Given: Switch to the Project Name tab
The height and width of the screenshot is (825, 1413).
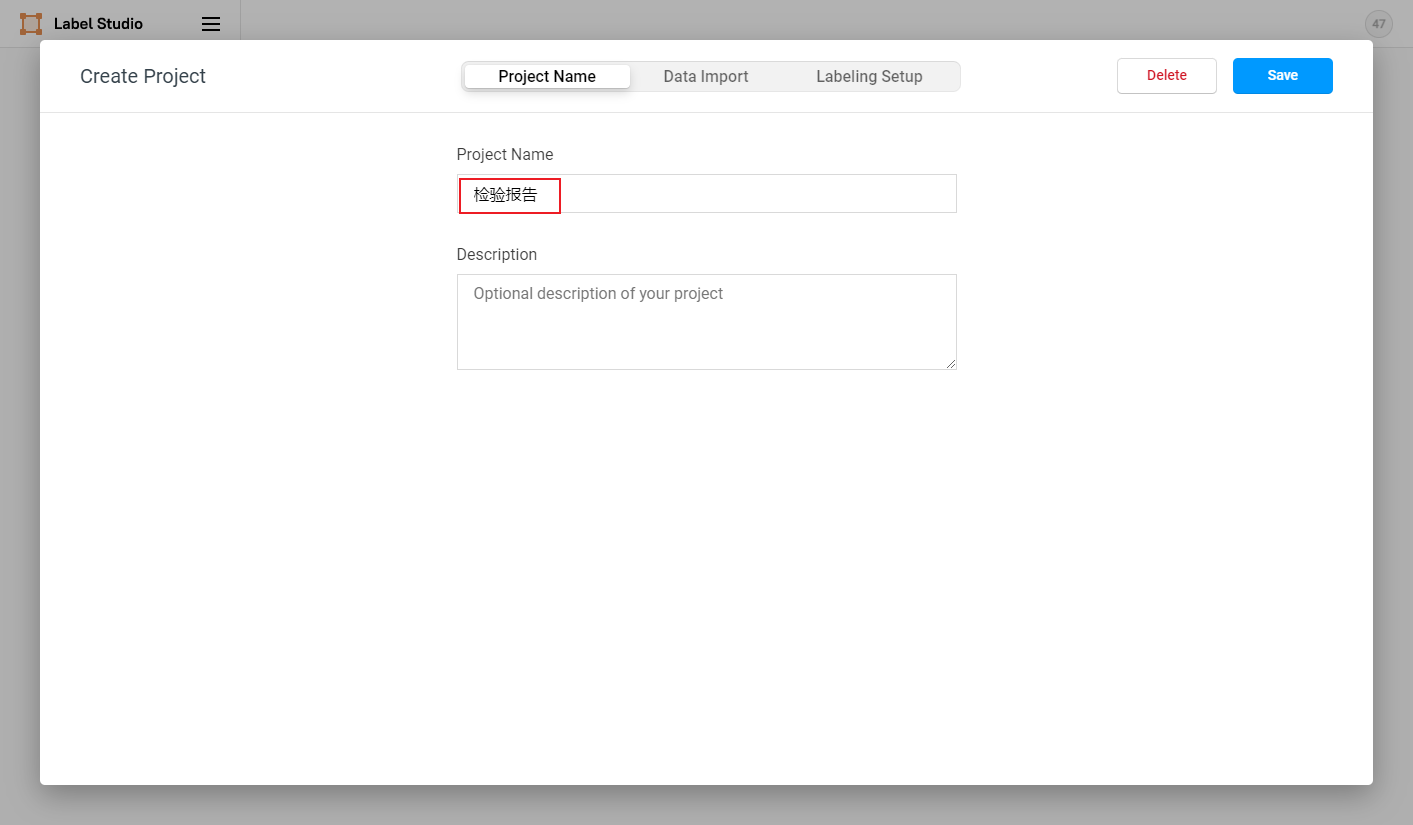Looking at the screenshot, I should coord(547,77).
